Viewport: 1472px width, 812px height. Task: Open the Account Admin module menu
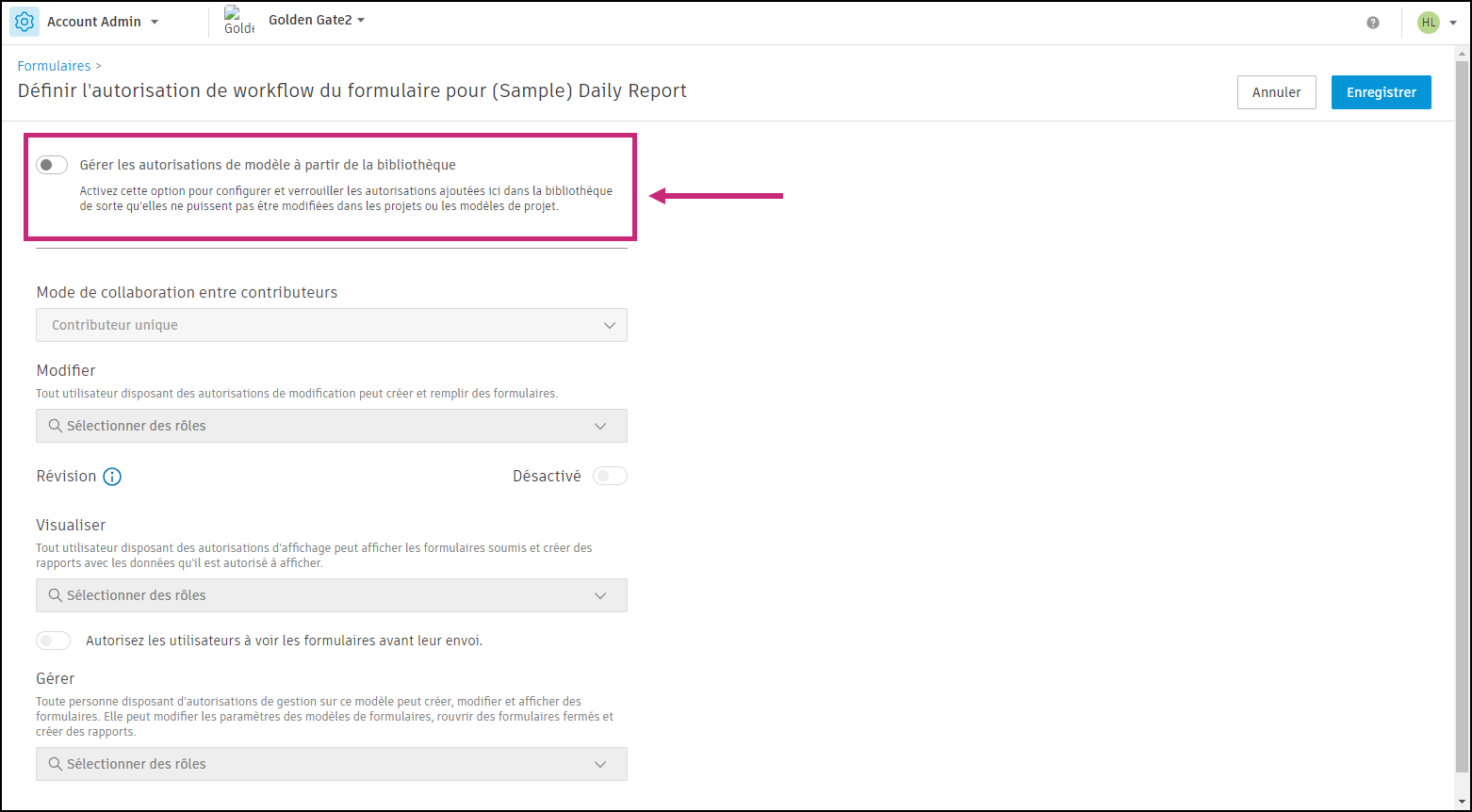tap(103, 22)
